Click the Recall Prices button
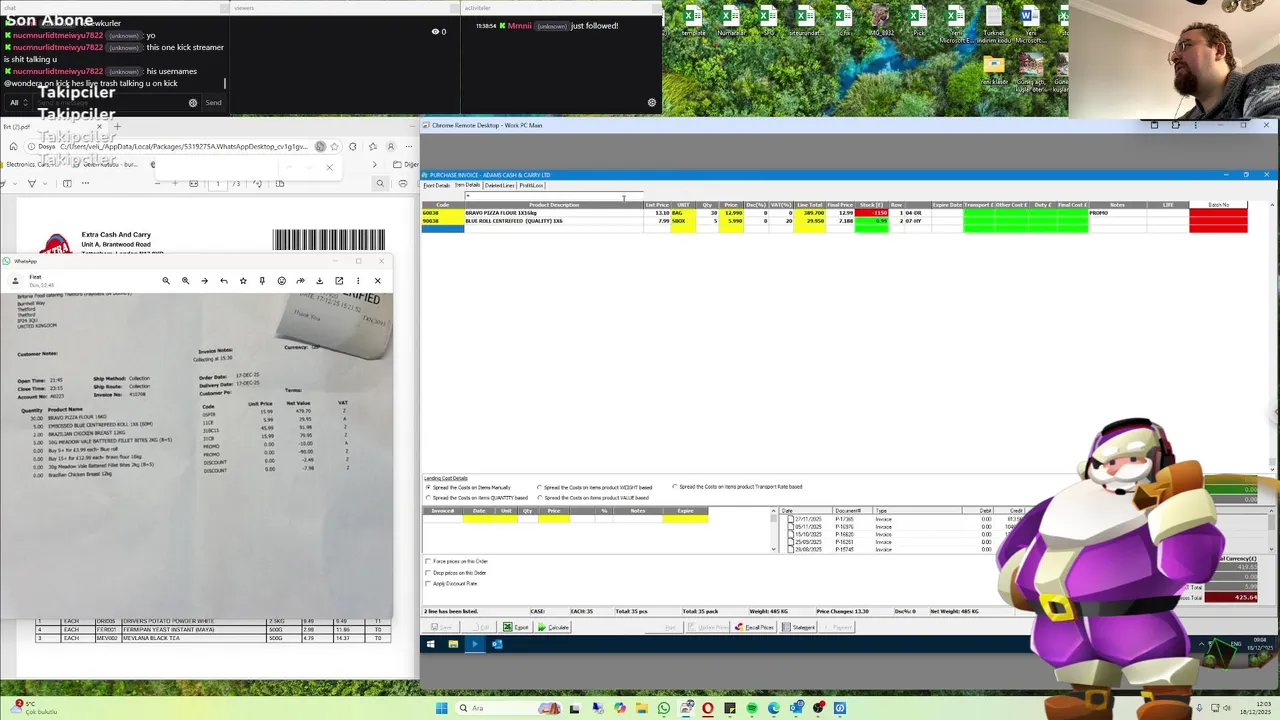The image size is (1280, 720). tap(754, 627)
